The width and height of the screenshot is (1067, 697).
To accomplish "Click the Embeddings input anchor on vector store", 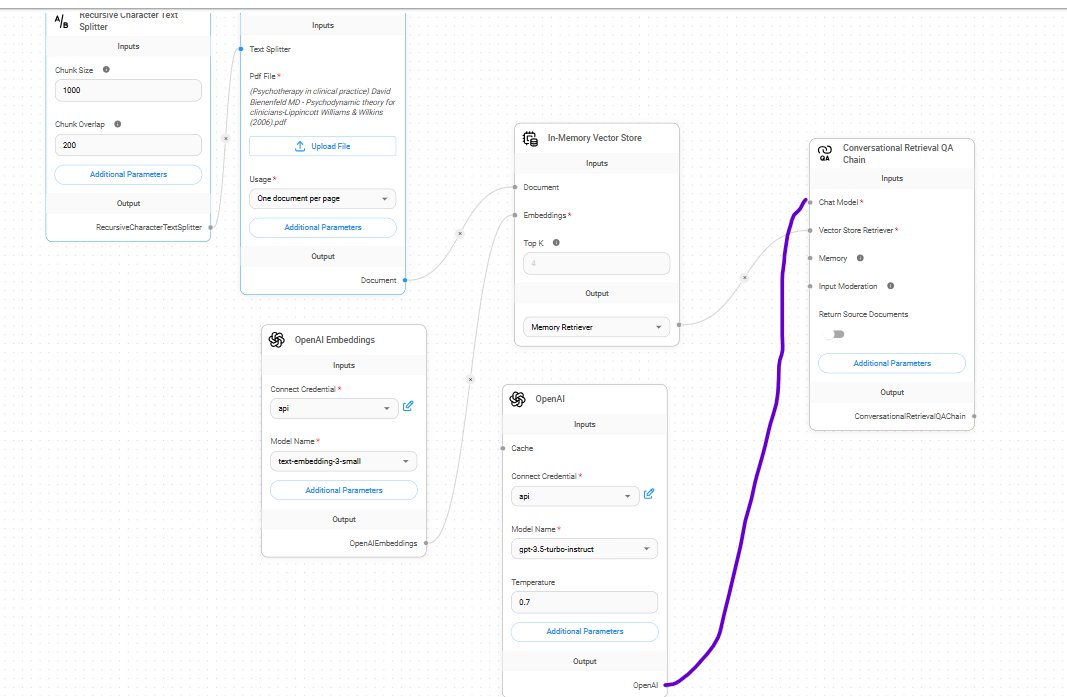I will (515, 215).
